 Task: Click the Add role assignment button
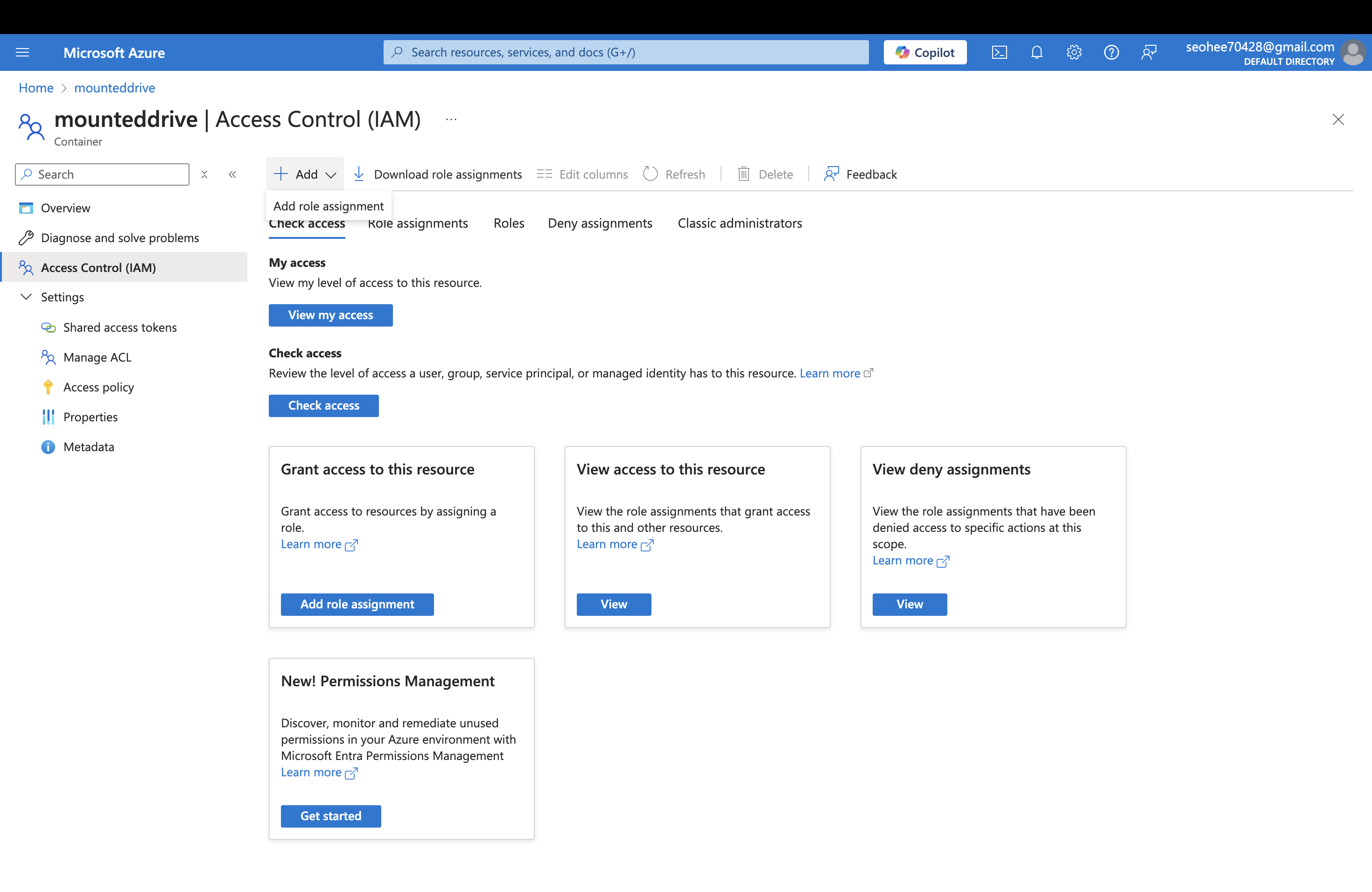pyautogui.click(x=357, y=603)
